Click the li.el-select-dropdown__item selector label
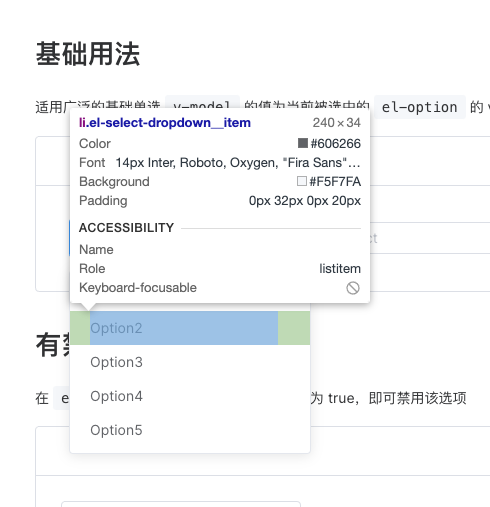490x507 pixels. (x=165, y=123)
